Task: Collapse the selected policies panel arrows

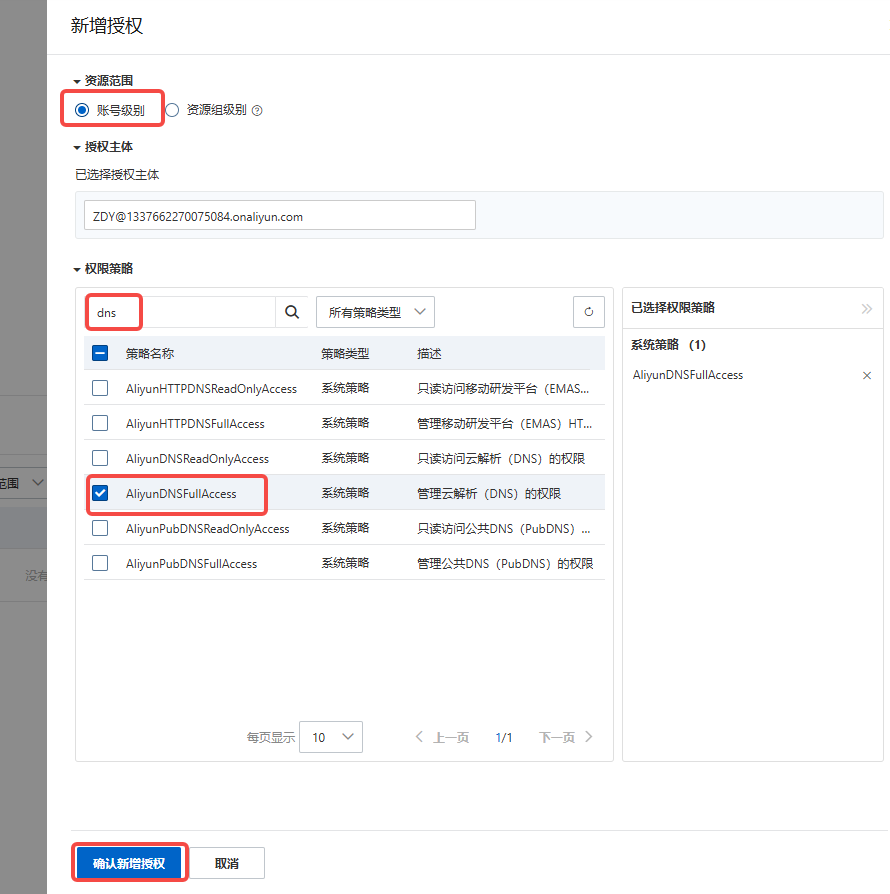Action: (x=866, y=309)
